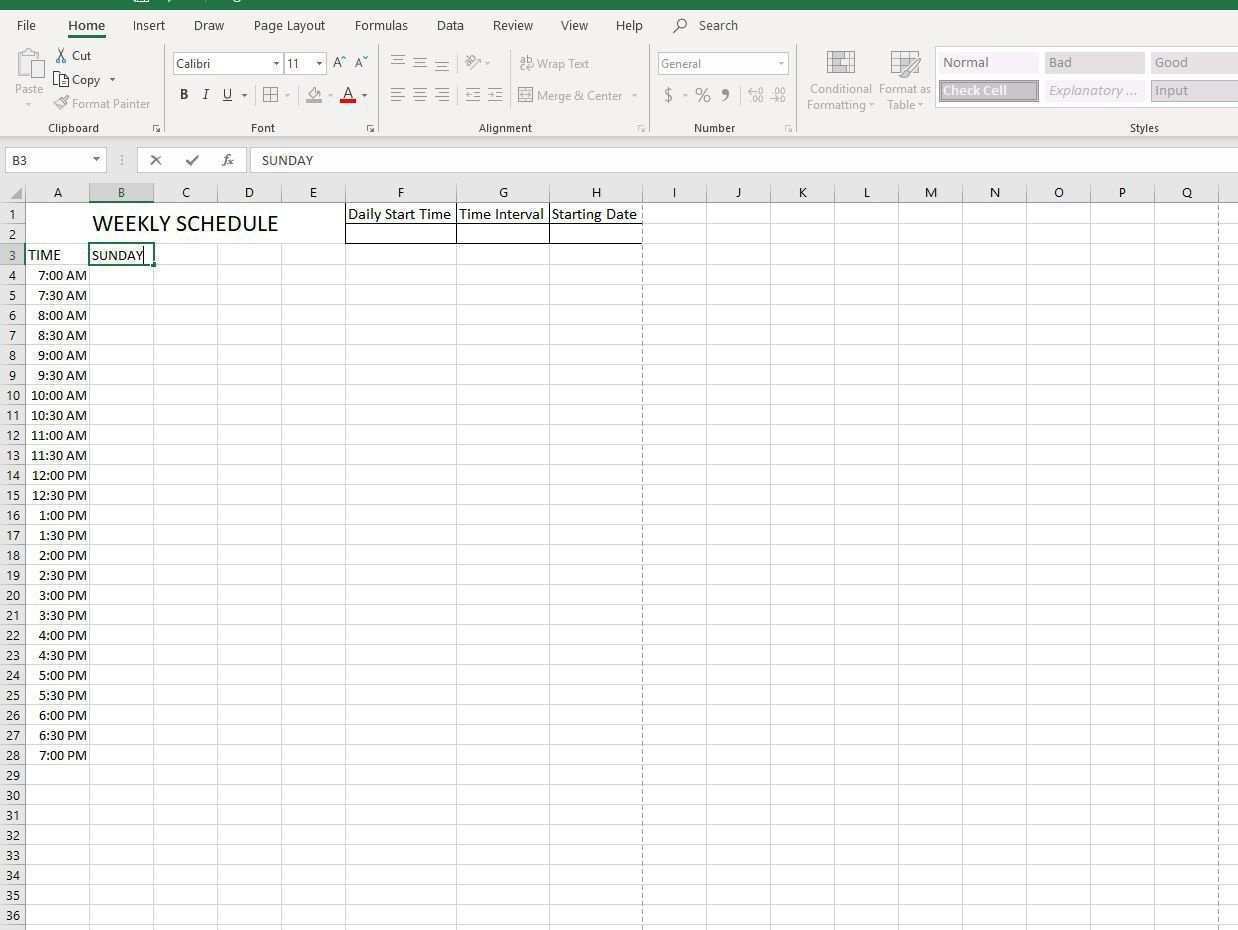
Task: Switch to the Data tab
Action: click(450, 25)
